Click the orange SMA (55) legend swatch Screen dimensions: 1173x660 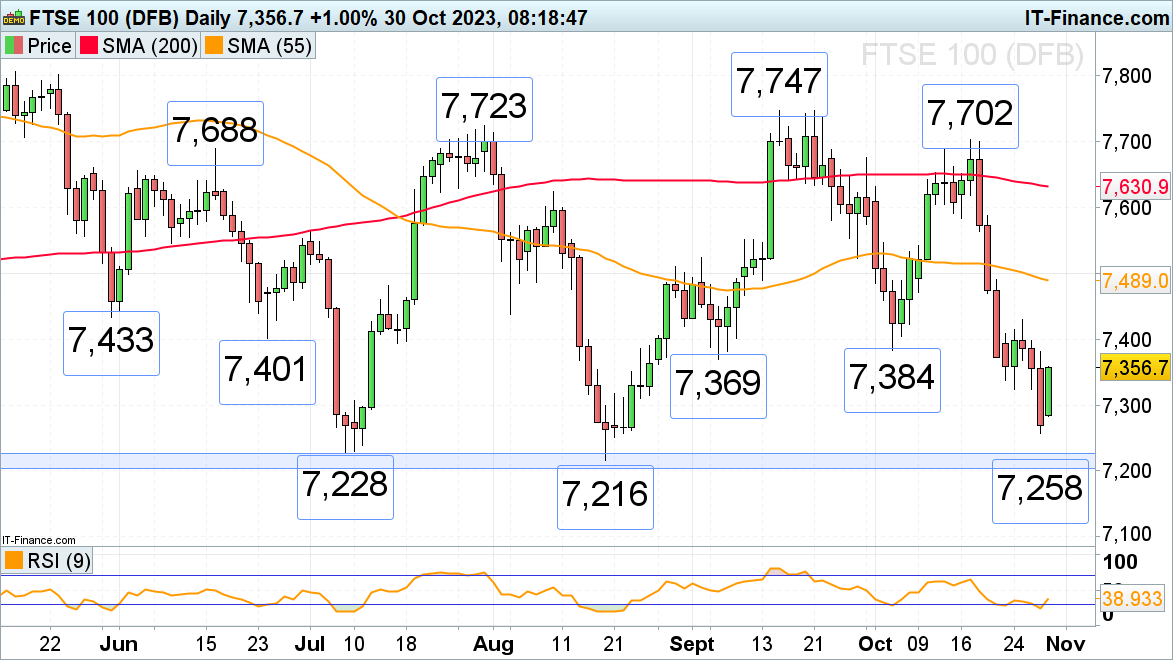[x=213, y=46]
